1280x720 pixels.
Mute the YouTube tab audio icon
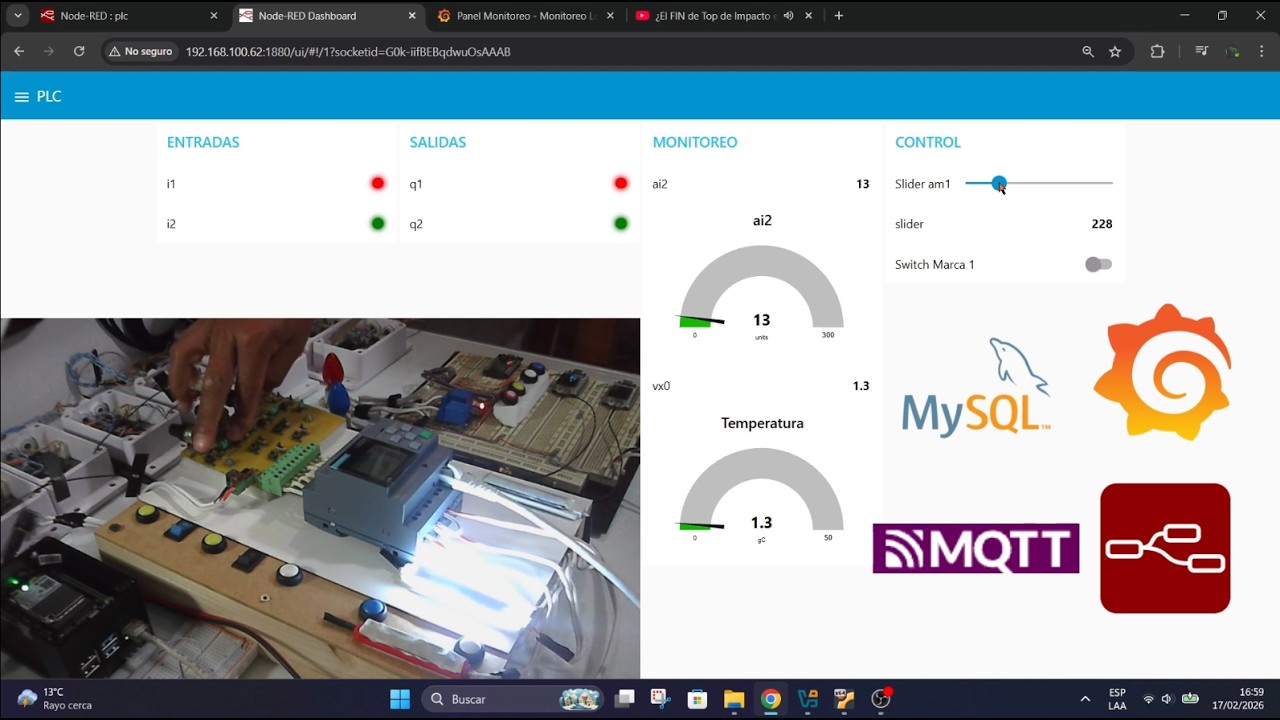[x=788, y=16]
